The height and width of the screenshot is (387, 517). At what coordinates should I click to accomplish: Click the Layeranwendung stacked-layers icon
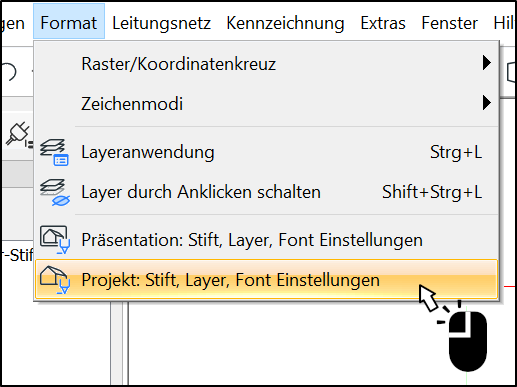tap(54, 152)
